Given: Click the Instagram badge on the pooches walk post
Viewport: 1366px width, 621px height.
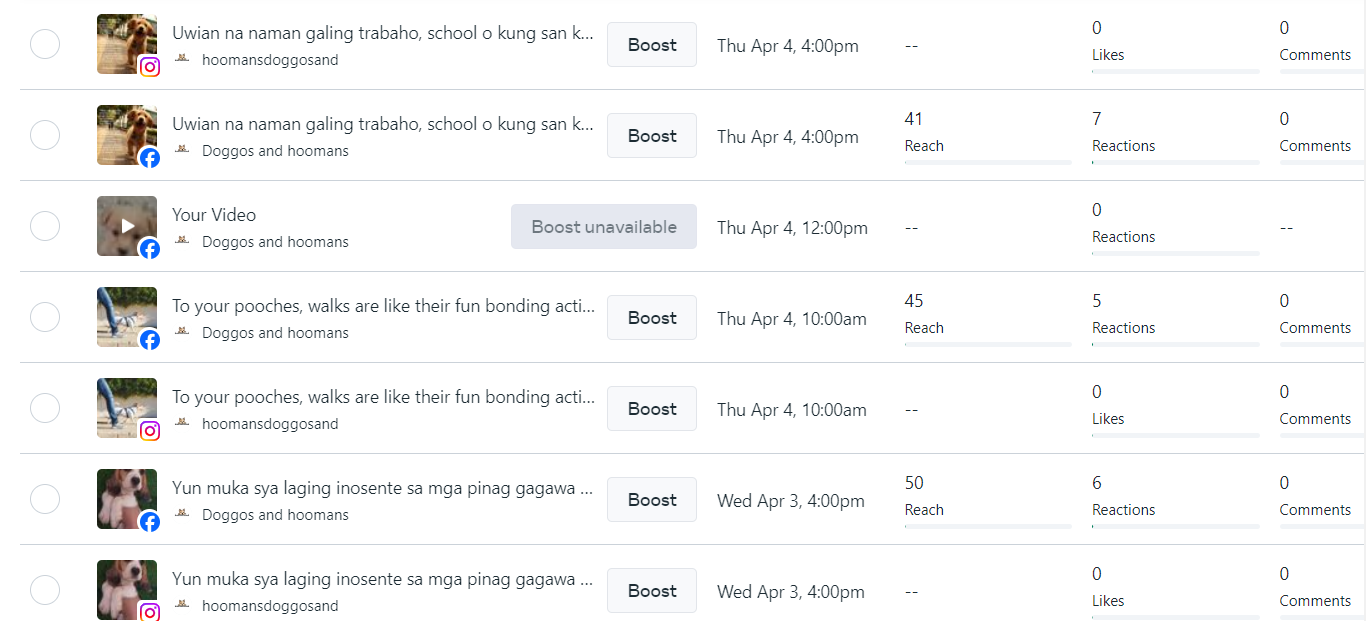Looking at the screenshot, I should pos(150,431).
